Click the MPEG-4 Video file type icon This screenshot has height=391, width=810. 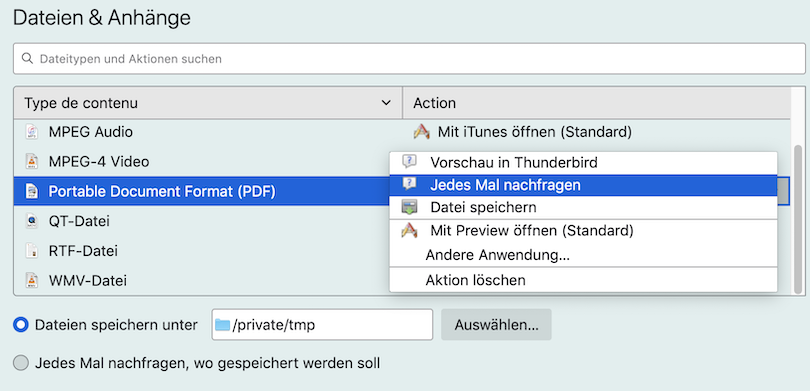tap(32, 162)
